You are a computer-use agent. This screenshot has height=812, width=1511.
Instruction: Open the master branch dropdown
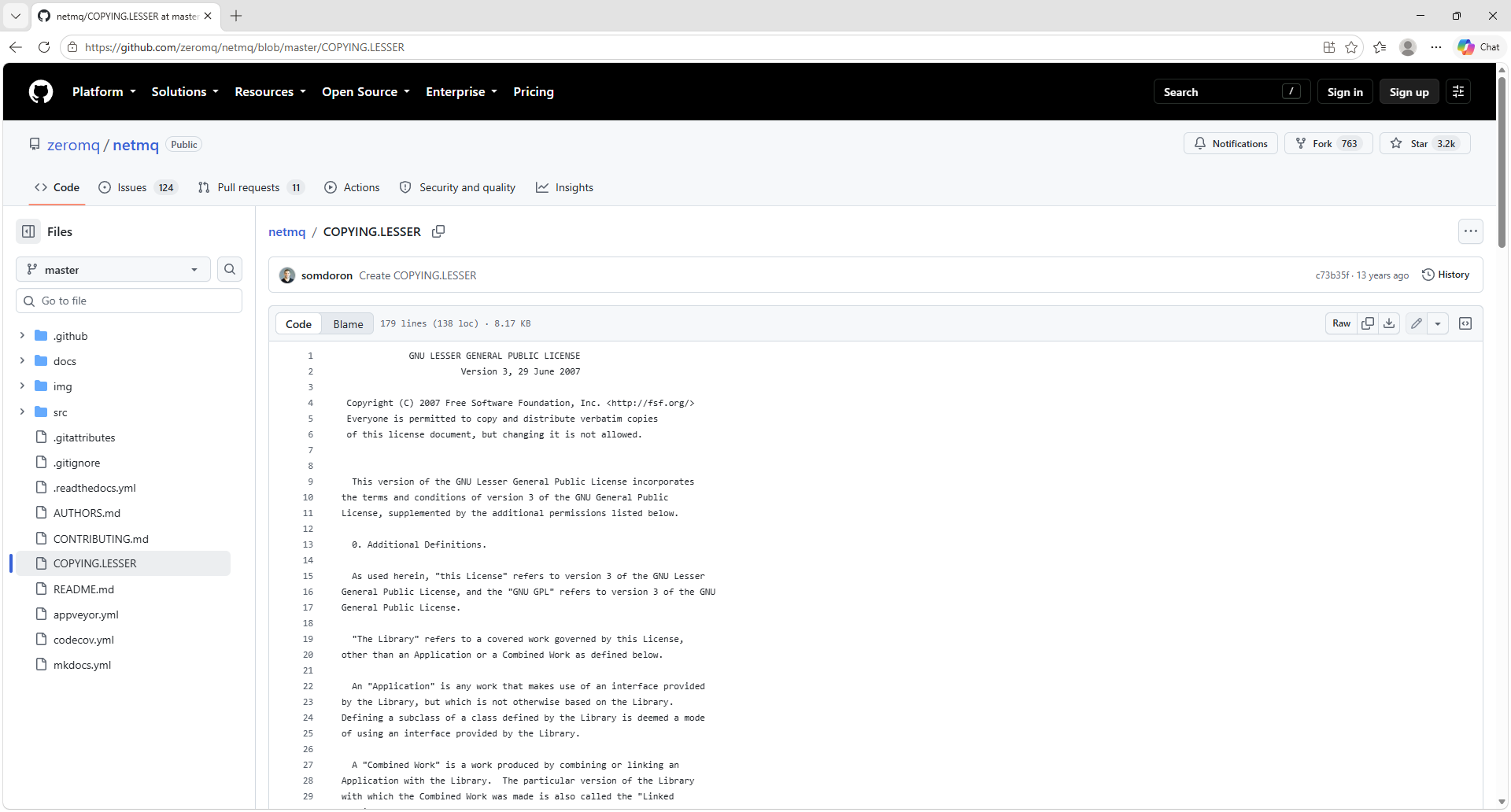113,269
